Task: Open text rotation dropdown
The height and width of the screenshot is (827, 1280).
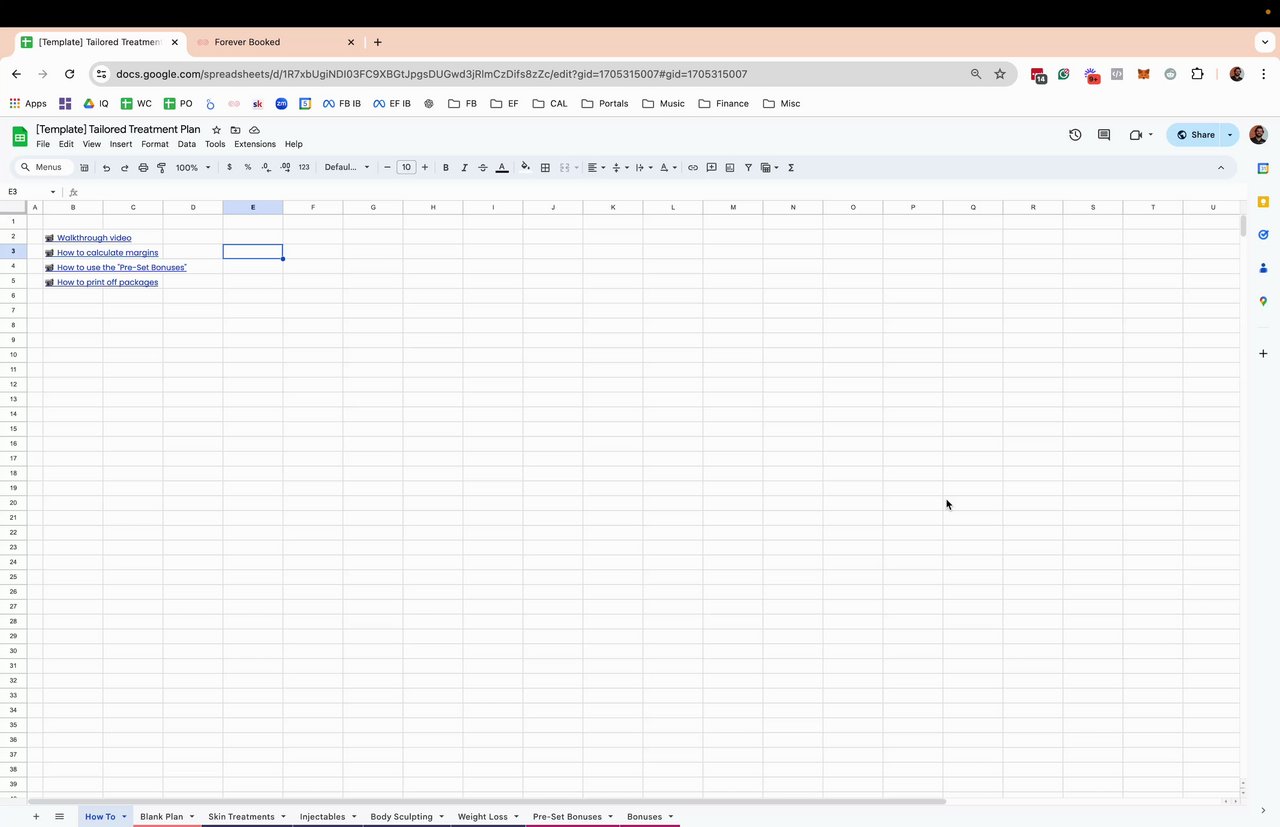Action: click(x=668, y=168)
